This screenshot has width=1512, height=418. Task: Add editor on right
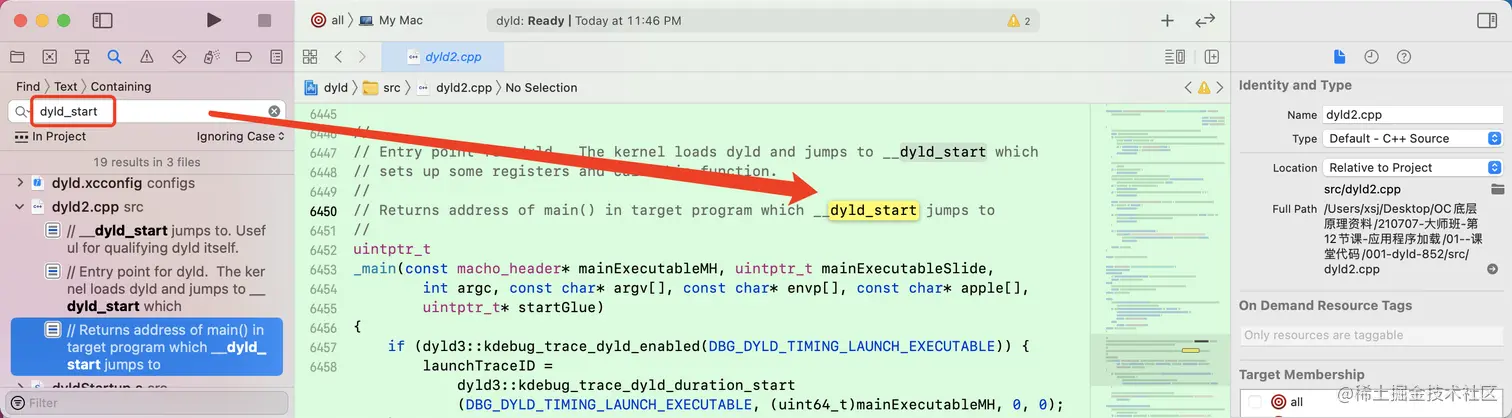coord(1212,57)
